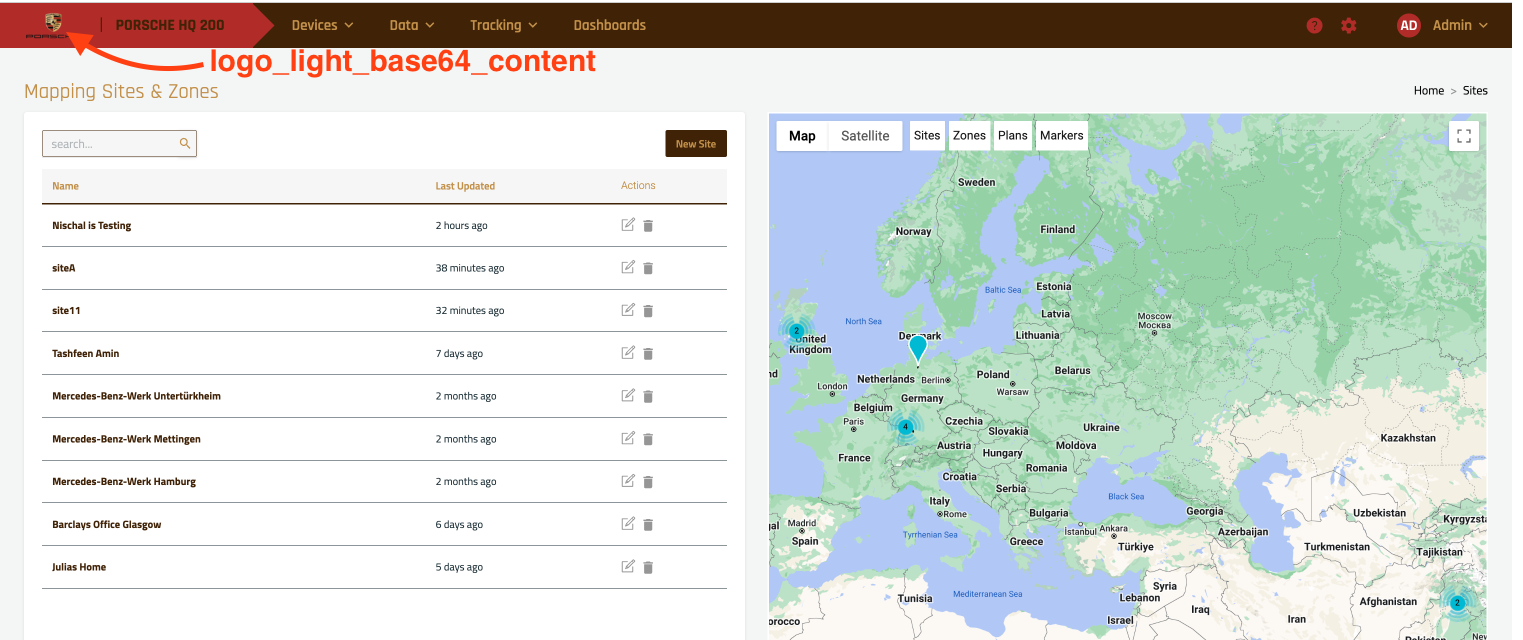Viewport: 1523px width, 640px height.
Task: Open the Dashboards menu item
Action: pyautogui.click(x=609, y=25)
